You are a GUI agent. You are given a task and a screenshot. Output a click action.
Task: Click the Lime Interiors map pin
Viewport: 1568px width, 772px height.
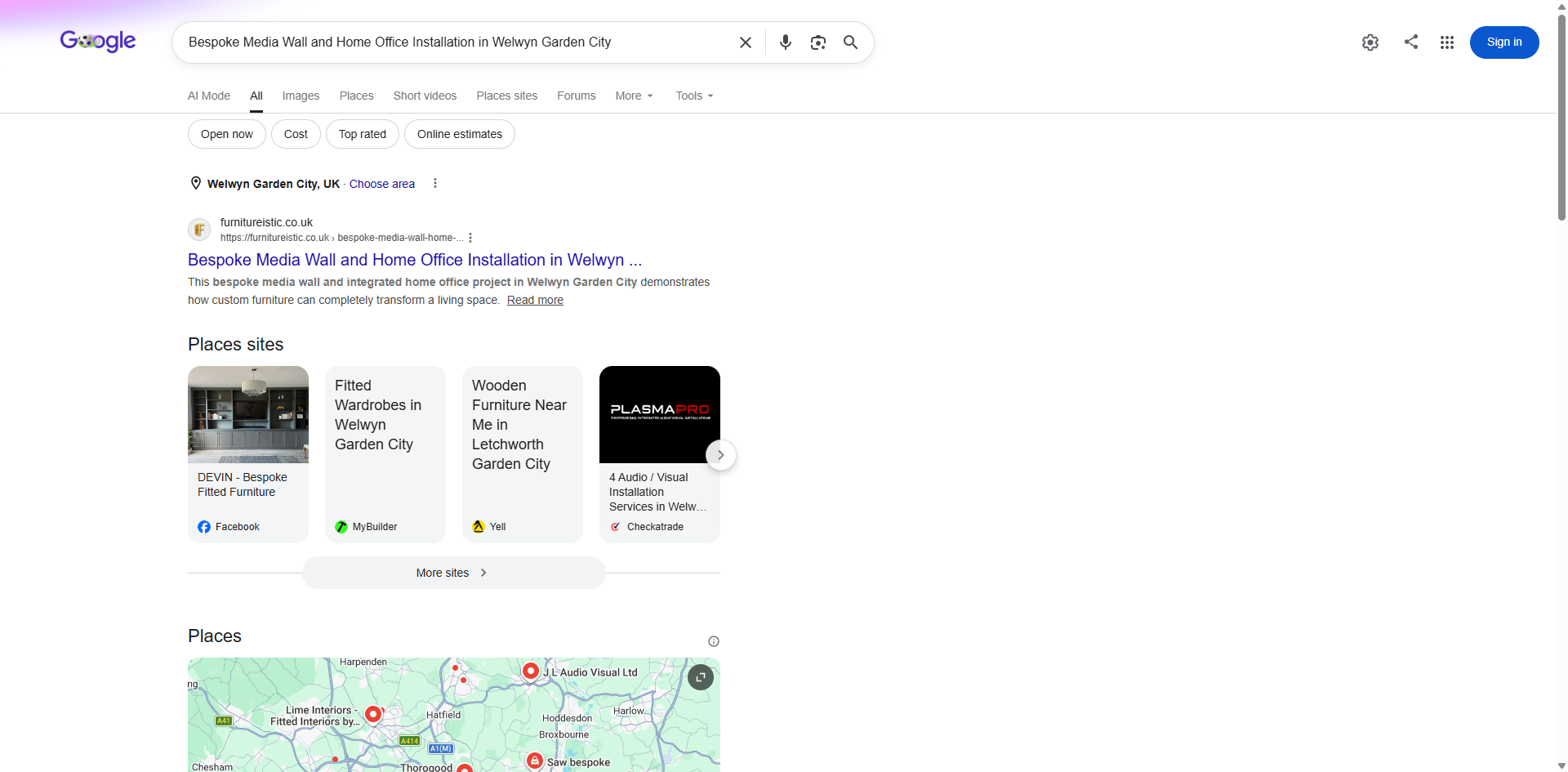tap(373, 715)
